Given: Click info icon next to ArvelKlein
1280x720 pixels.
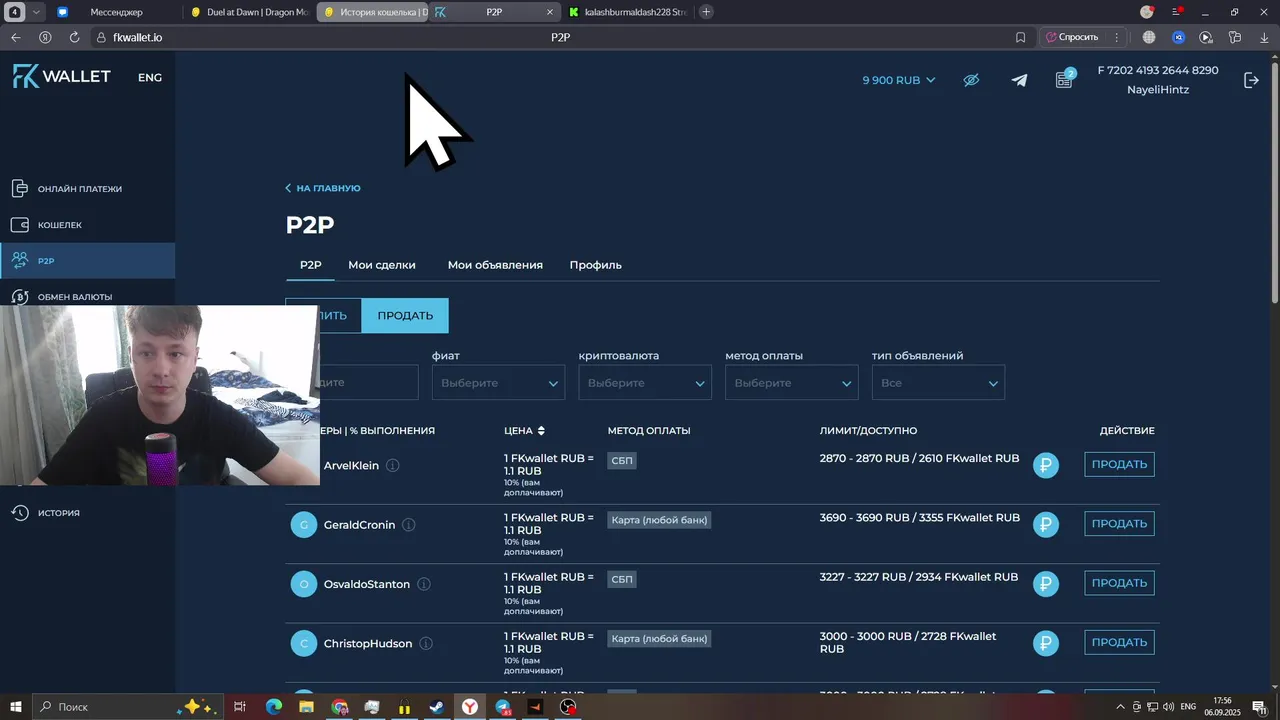Looking at the screenshot, I should [393, 465].
